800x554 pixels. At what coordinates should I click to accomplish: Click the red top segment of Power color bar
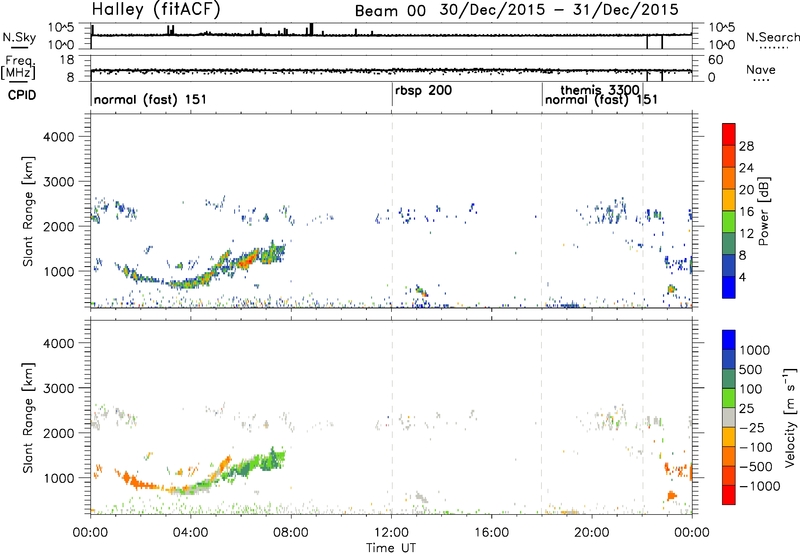coord(729,134)
